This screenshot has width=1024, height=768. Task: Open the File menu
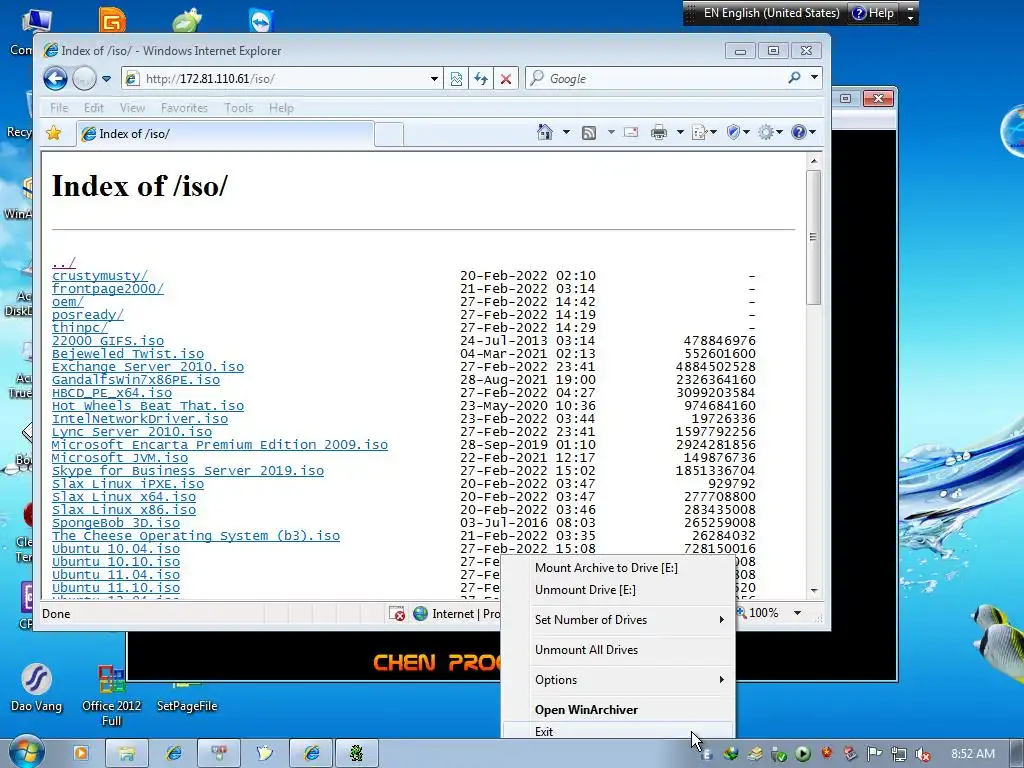point(59,108)
